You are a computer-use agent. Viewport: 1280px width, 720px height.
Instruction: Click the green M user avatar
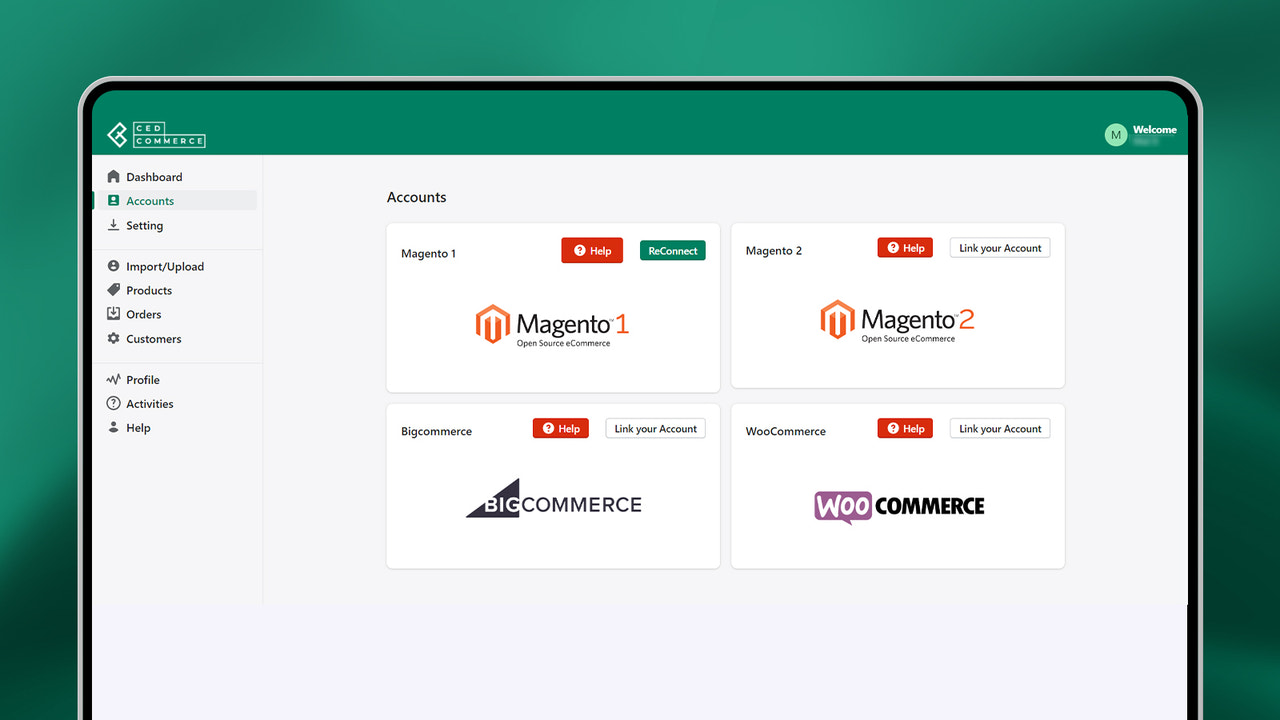click(x=1116, y=135)
